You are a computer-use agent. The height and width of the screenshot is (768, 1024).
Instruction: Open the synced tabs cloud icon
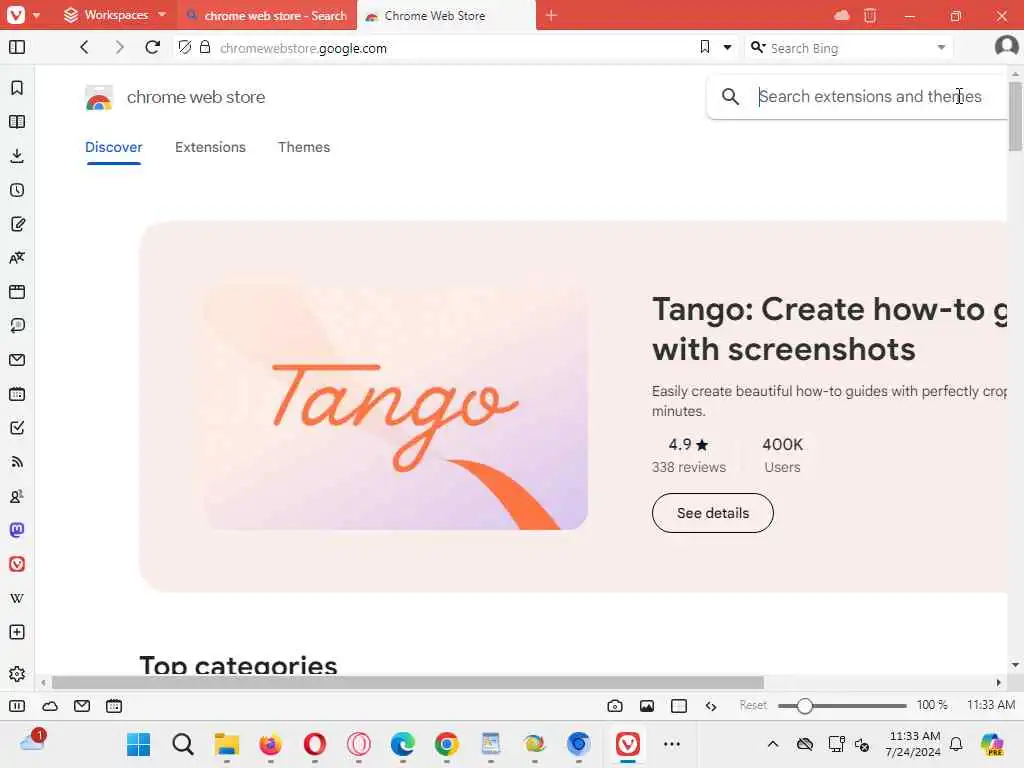842,15
